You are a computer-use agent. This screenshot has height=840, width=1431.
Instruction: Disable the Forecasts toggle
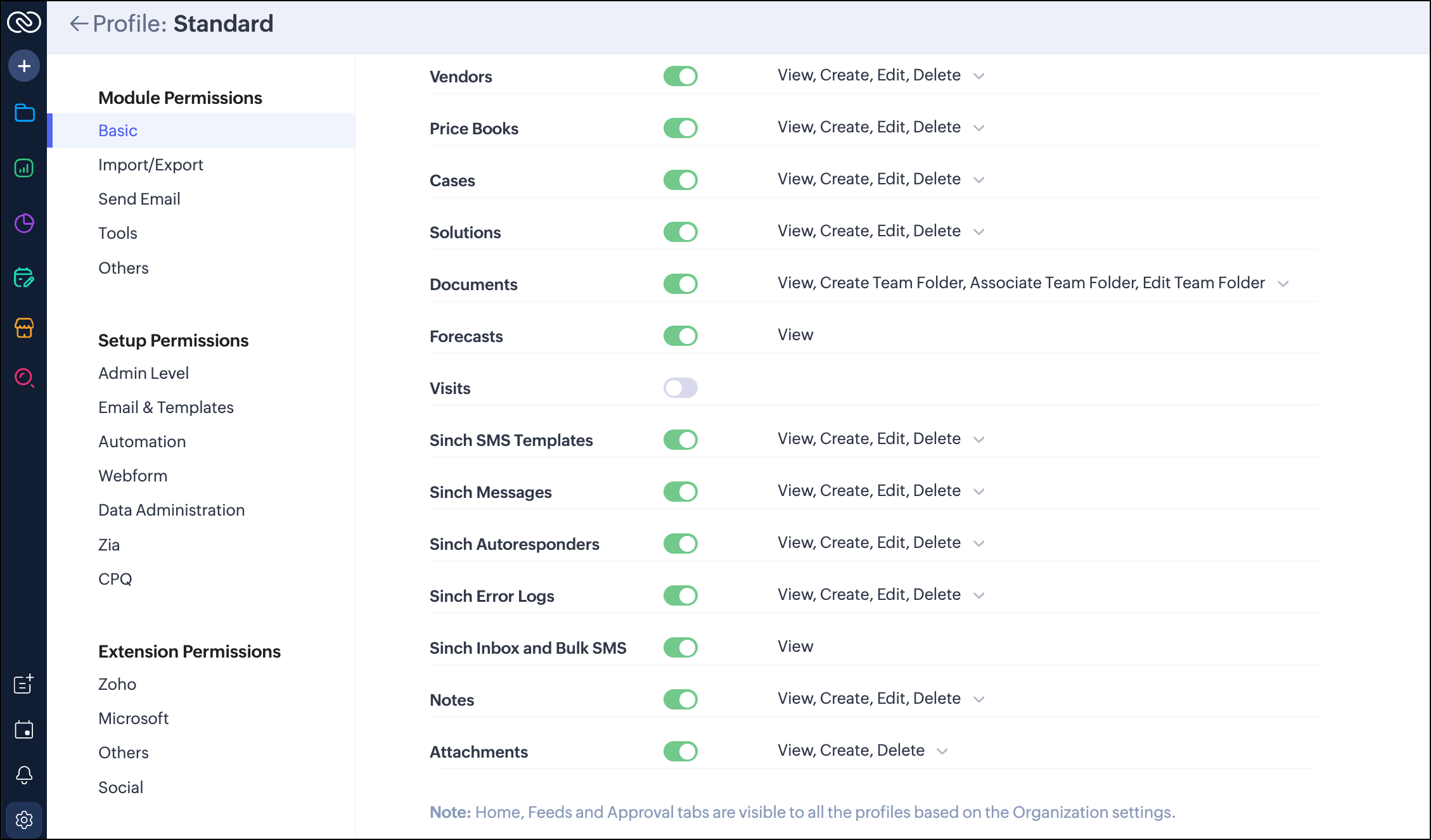680,336
